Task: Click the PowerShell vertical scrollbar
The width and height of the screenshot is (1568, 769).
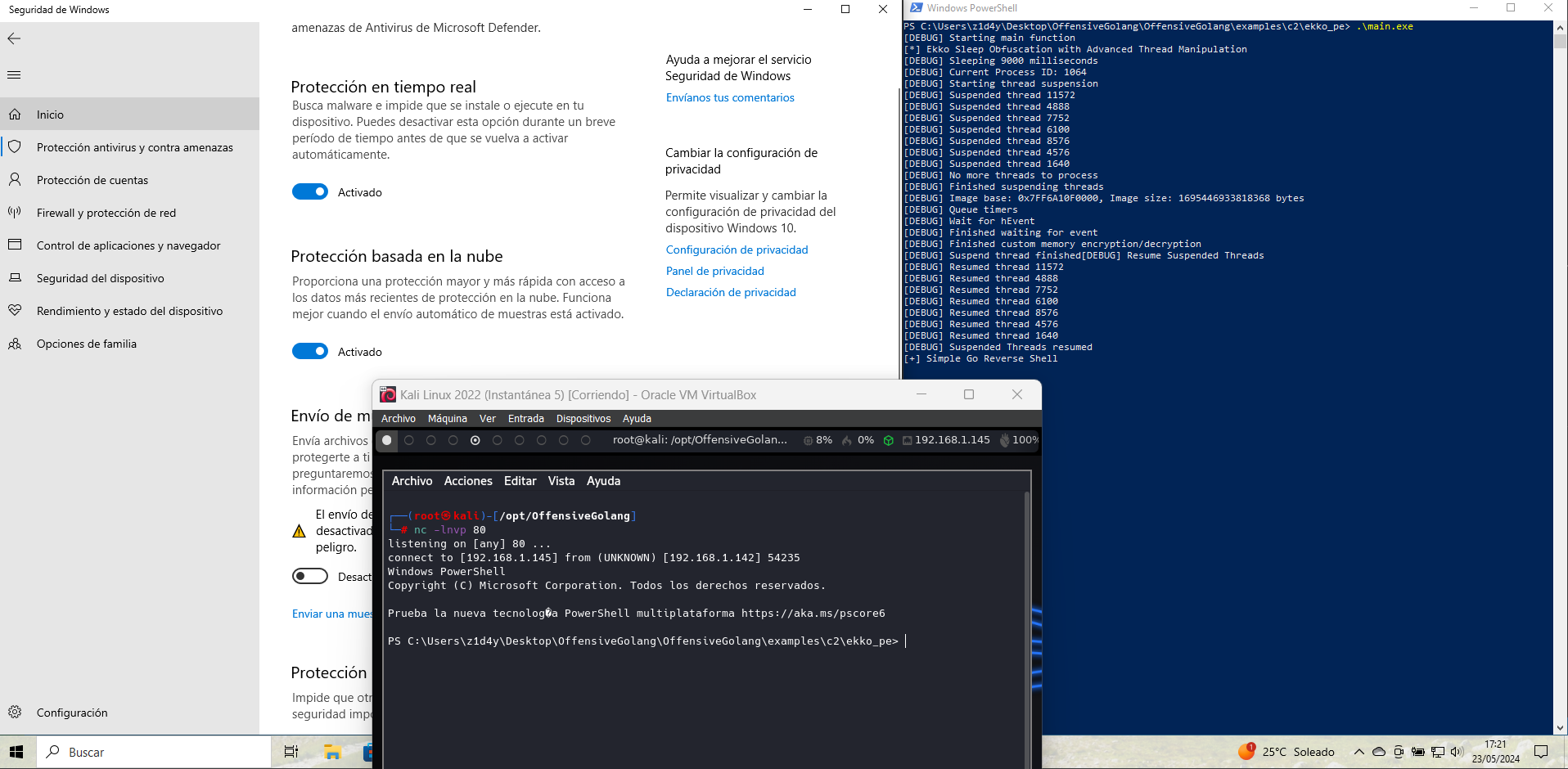Action: point(1560,376)
